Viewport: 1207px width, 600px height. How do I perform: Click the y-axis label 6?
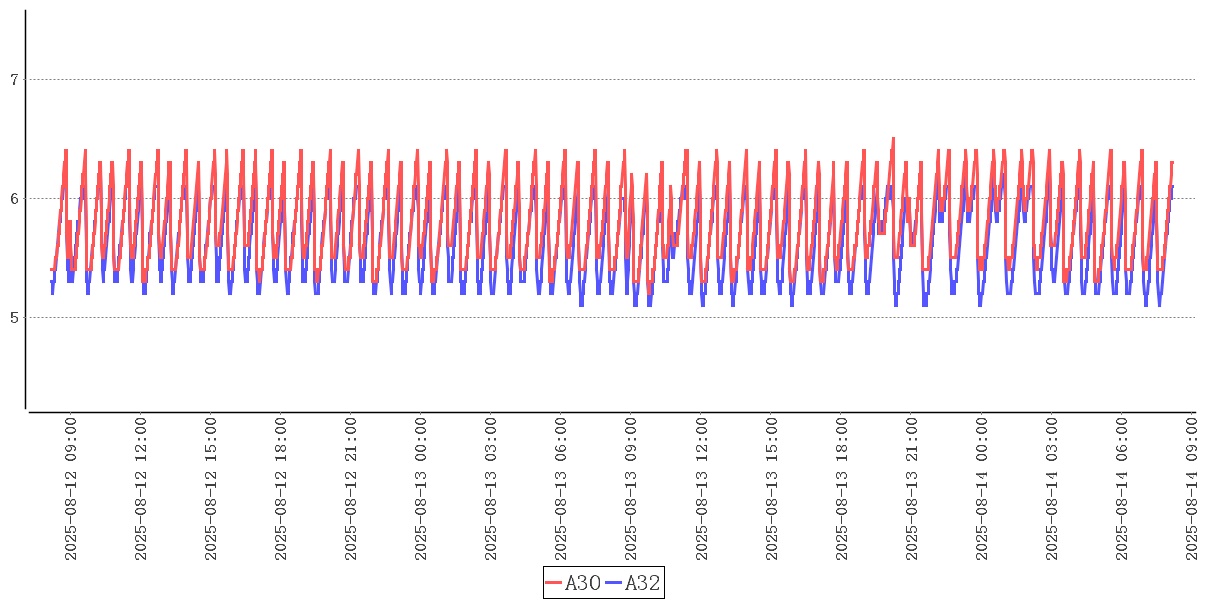pyautogui.click(x=14, y=199)
